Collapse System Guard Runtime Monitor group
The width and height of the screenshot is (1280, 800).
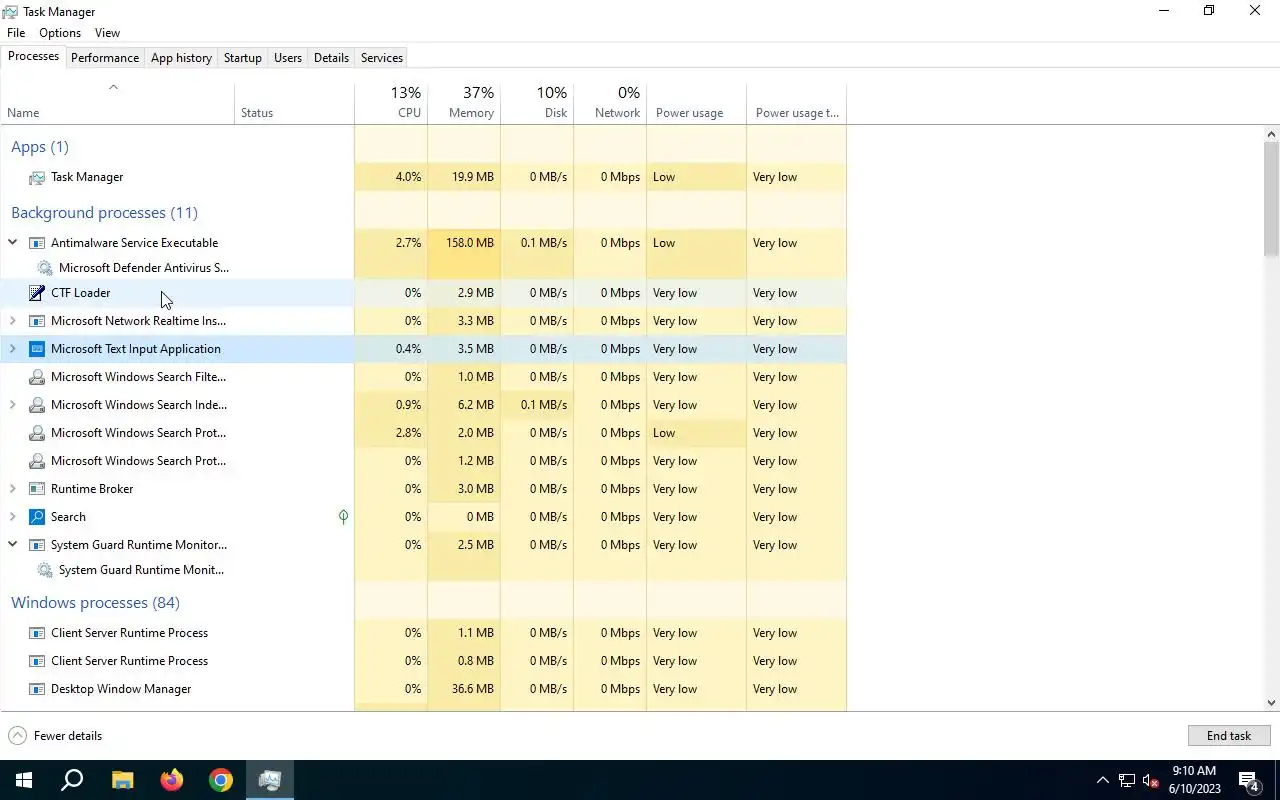pos(13,545)
